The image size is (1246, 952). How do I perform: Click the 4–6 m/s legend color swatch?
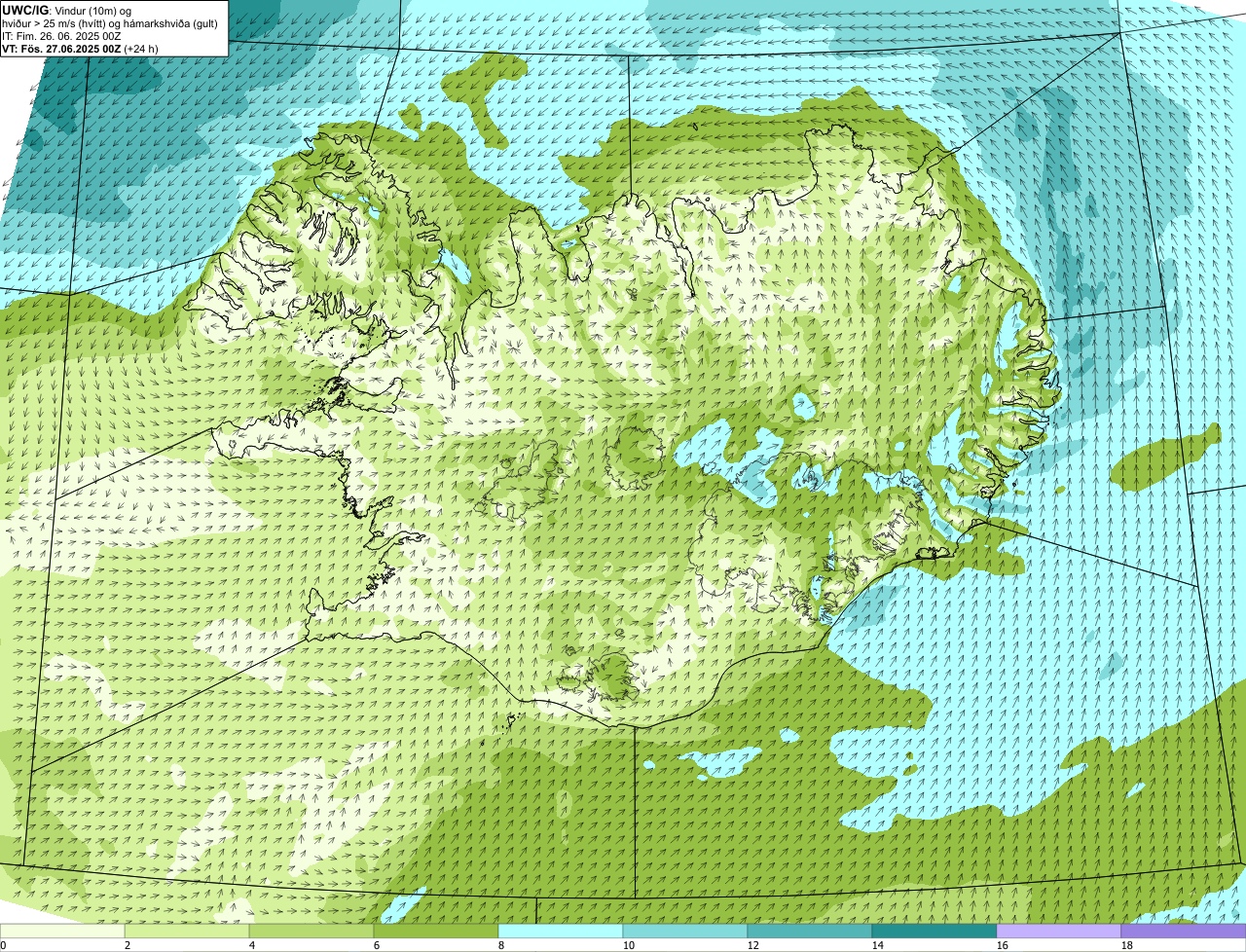311,931
